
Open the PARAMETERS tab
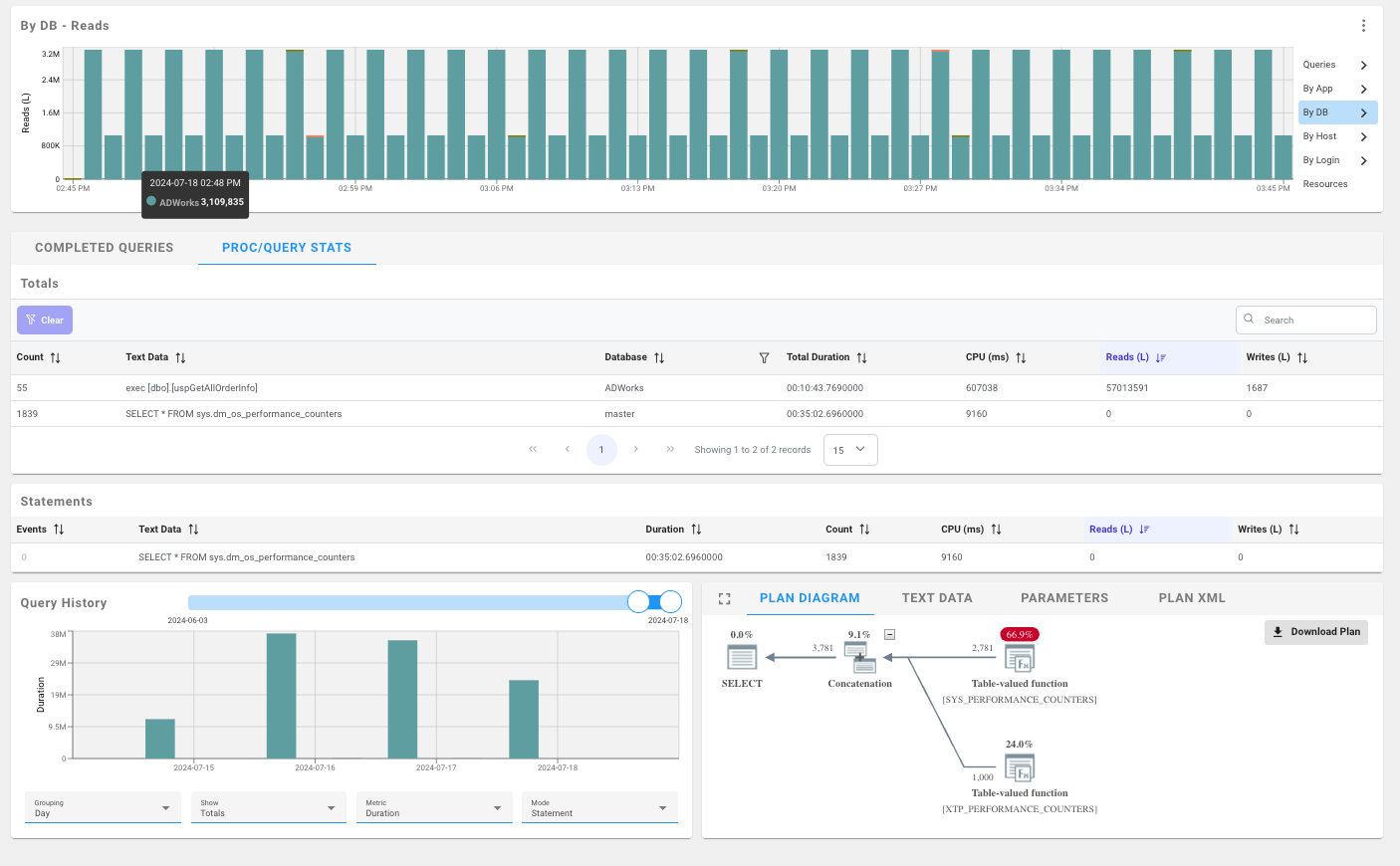(1063, 597)
